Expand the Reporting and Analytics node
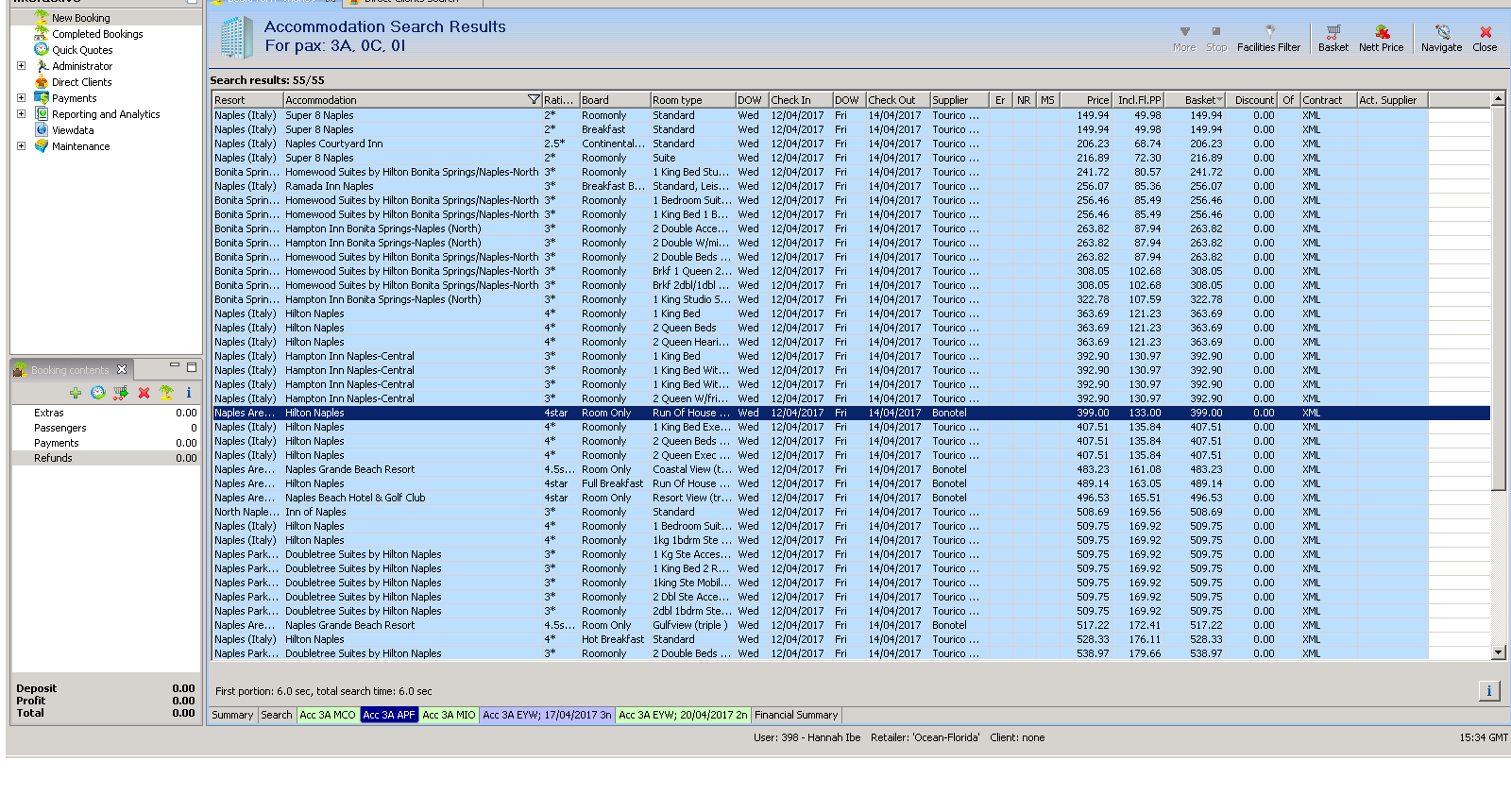Viewport: 1511px width, 812px height. 22,114
